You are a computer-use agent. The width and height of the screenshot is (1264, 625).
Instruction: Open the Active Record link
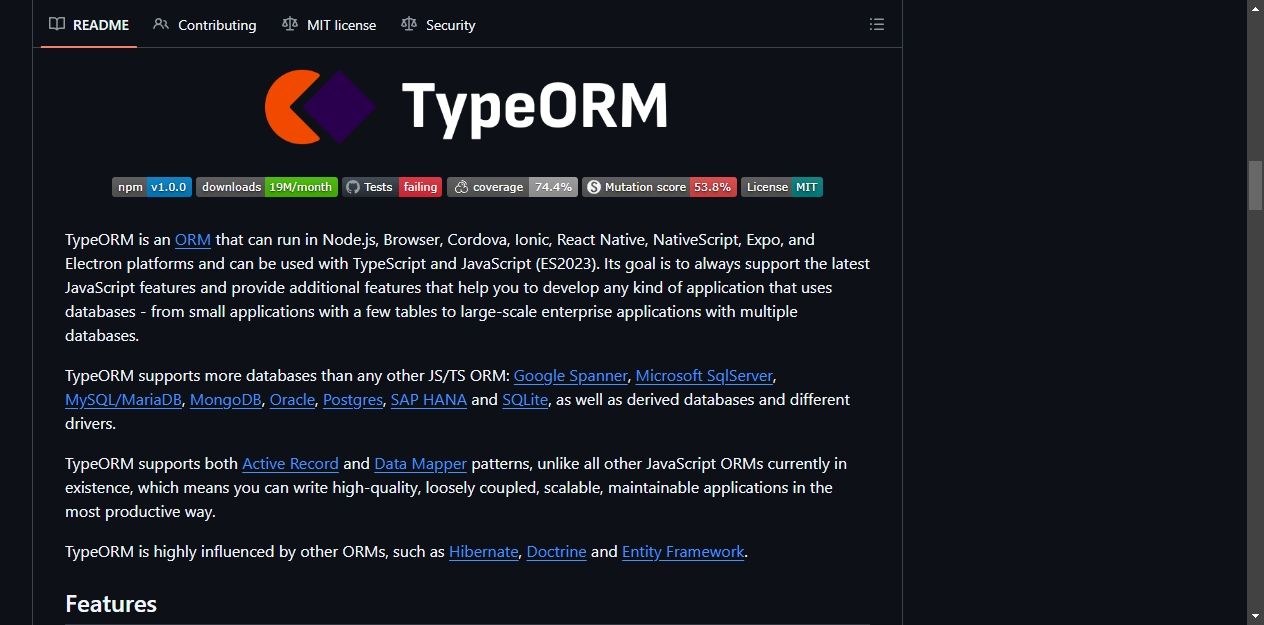point(291,464)
